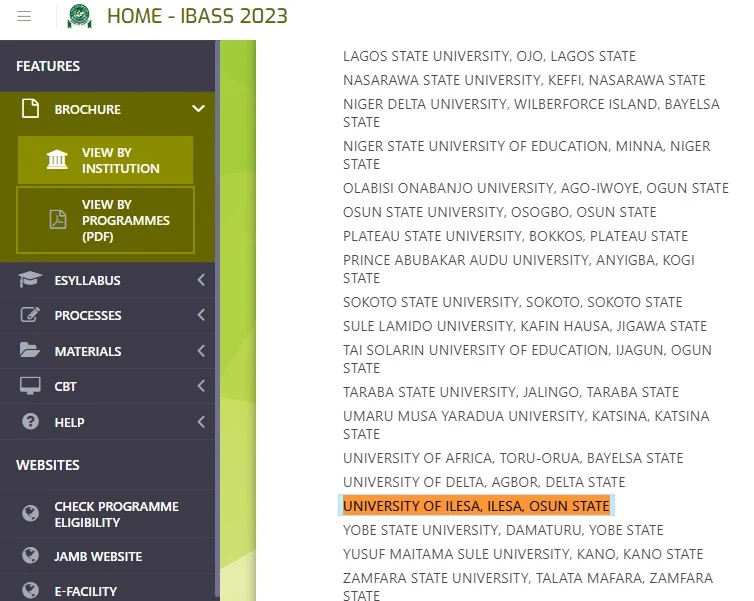Screen dimensions: 754x601
Task: Click the sidebar vertical scrollbar
Action: coord(217,320)
